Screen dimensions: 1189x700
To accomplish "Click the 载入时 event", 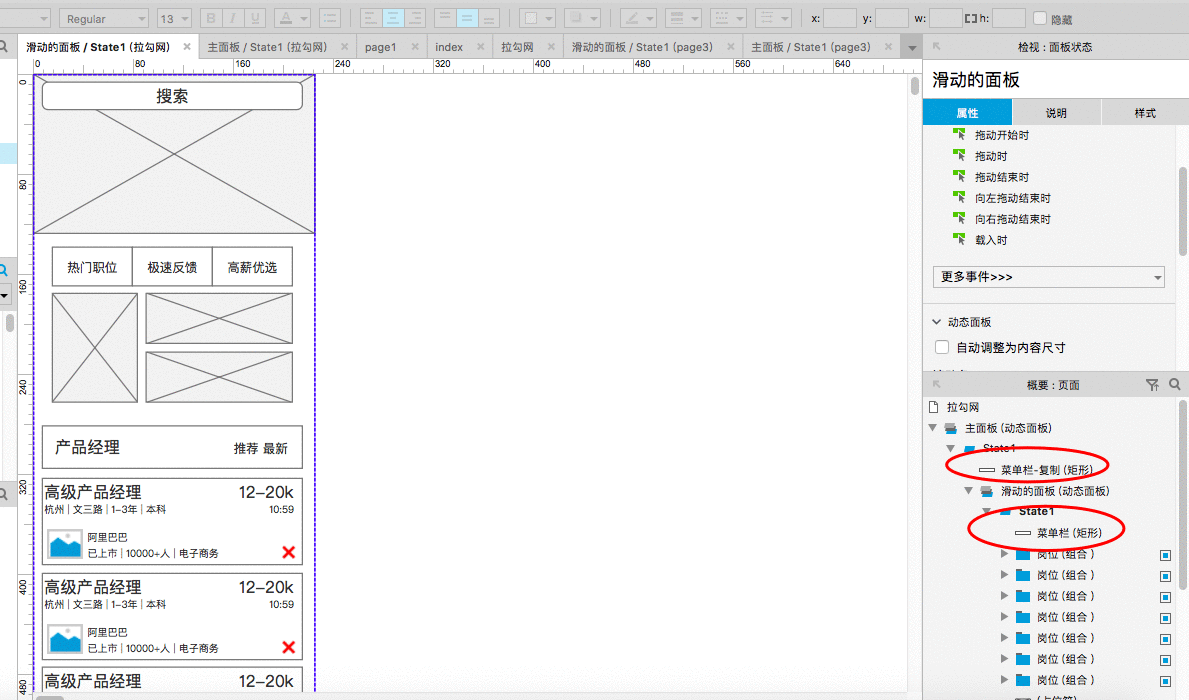I will click(990, 240).
